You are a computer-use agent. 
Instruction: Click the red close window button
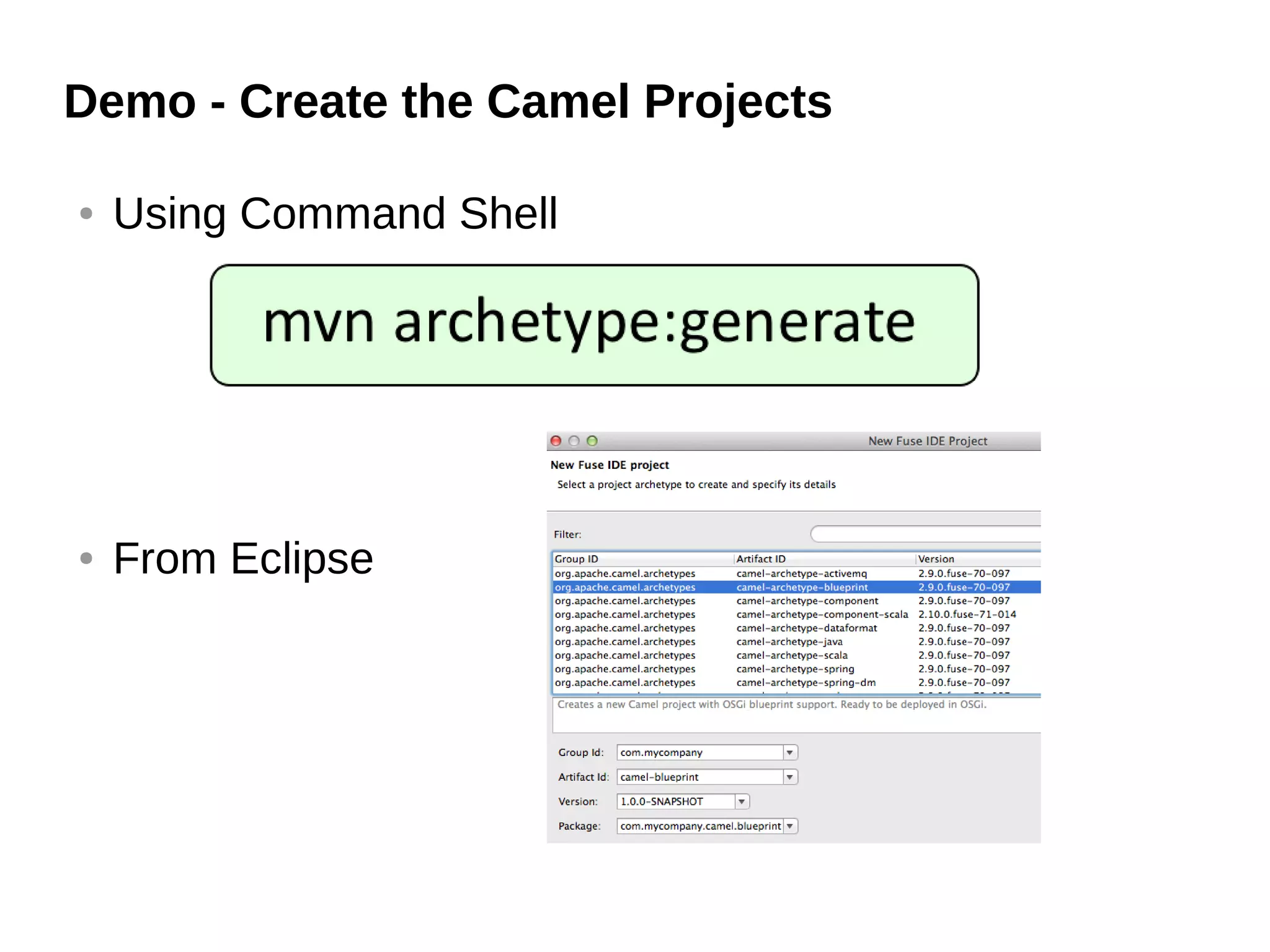click(556, 441)
